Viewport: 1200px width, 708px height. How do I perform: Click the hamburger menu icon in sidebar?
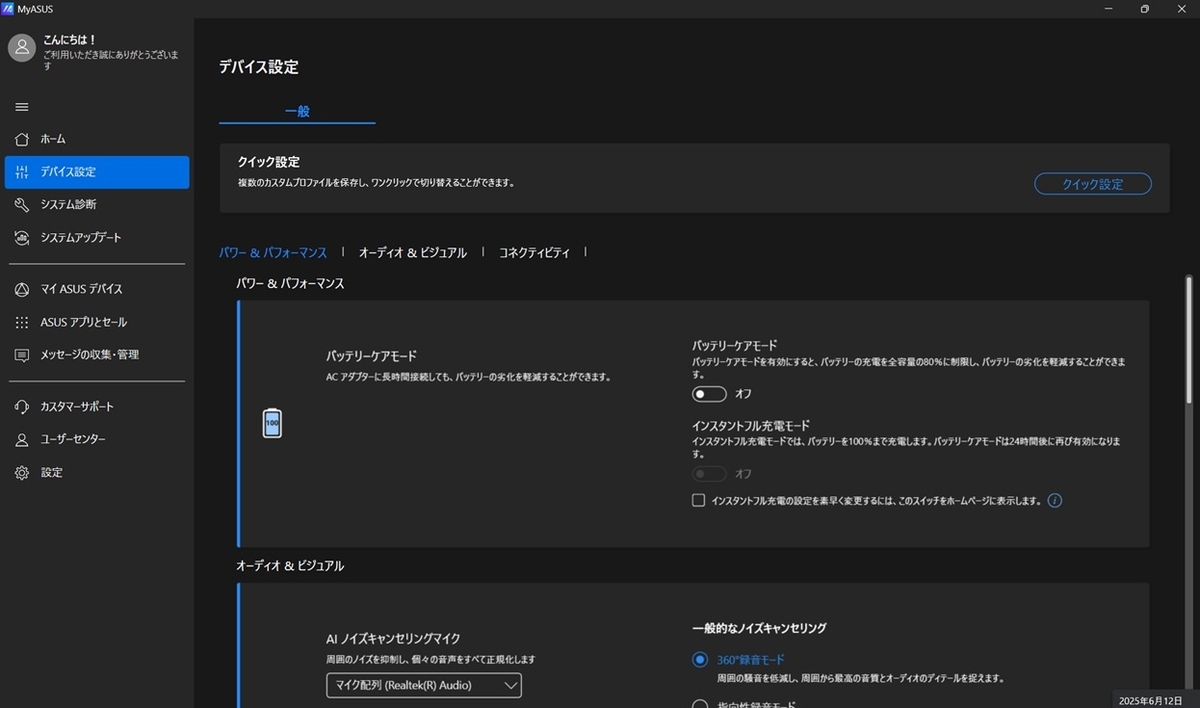[x=22, y=107]
